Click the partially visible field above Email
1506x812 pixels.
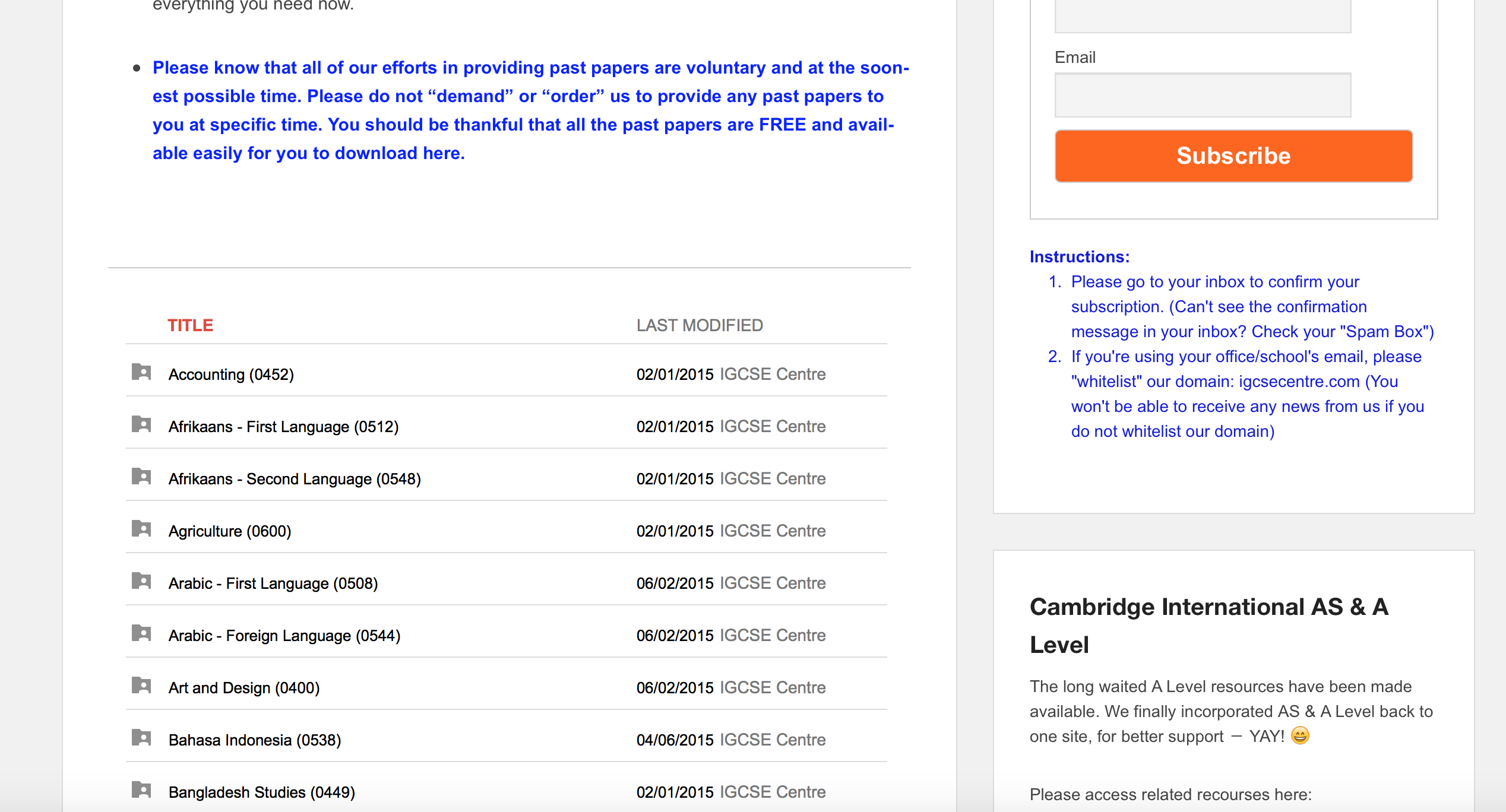point(1203,17)
